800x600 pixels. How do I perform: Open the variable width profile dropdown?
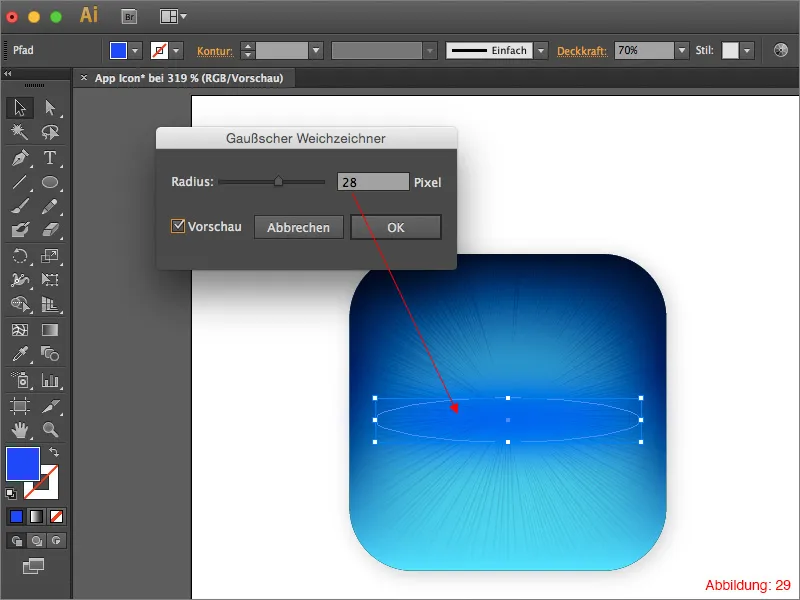(x=430, y=51)
